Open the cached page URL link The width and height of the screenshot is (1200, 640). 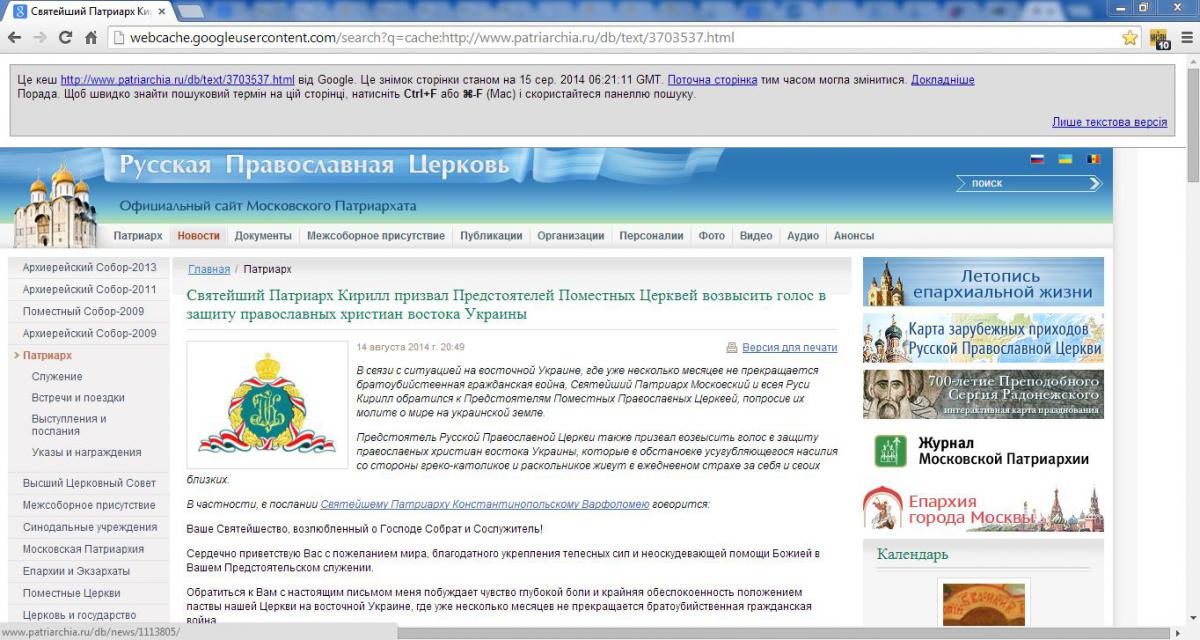click(178, 80)
